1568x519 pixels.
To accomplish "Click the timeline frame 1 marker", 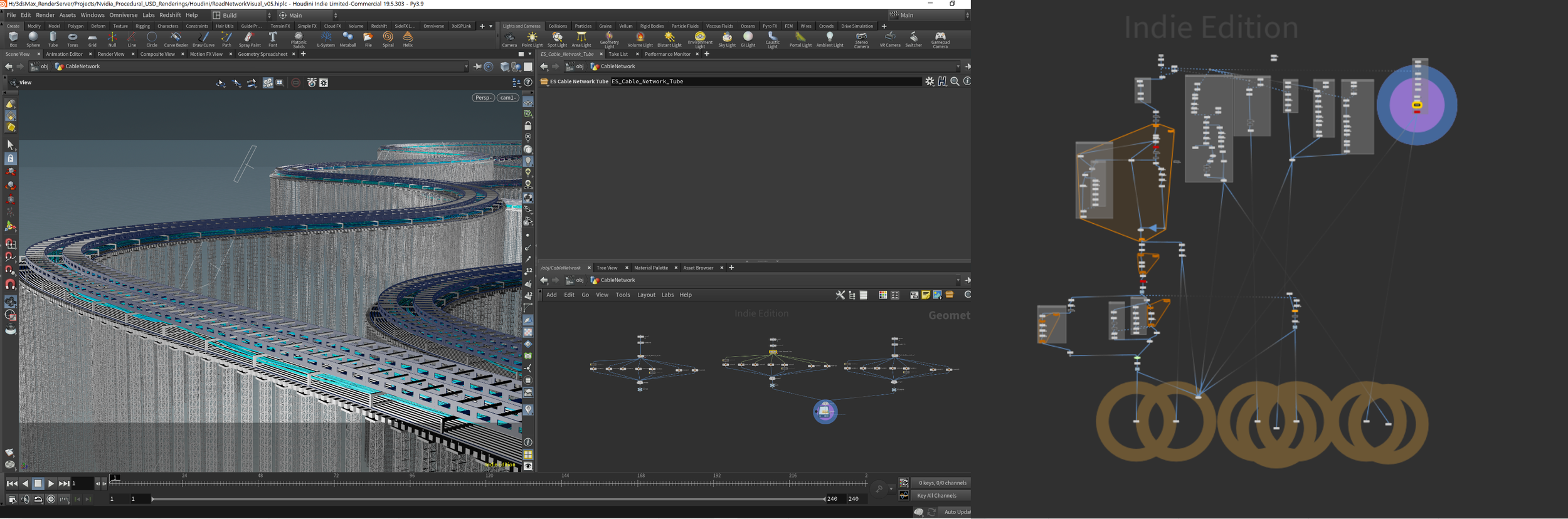I will tap(115, 478).
